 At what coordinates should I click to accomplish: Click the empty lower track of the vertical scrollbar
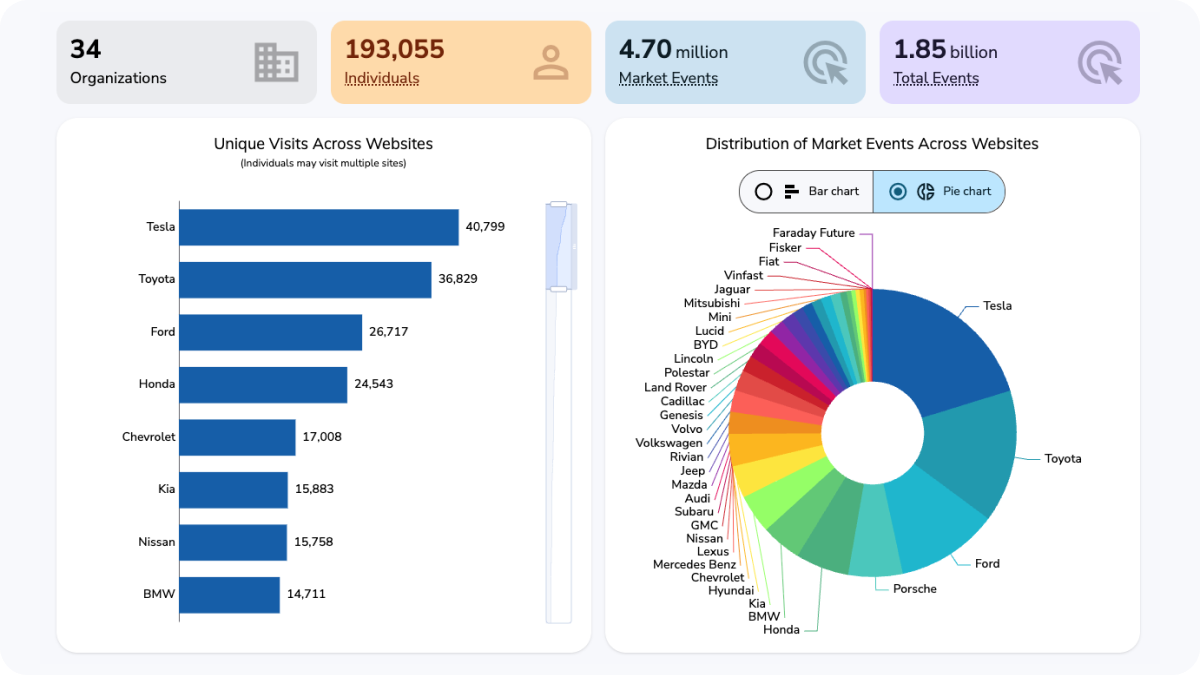click(x=558, y=460)
